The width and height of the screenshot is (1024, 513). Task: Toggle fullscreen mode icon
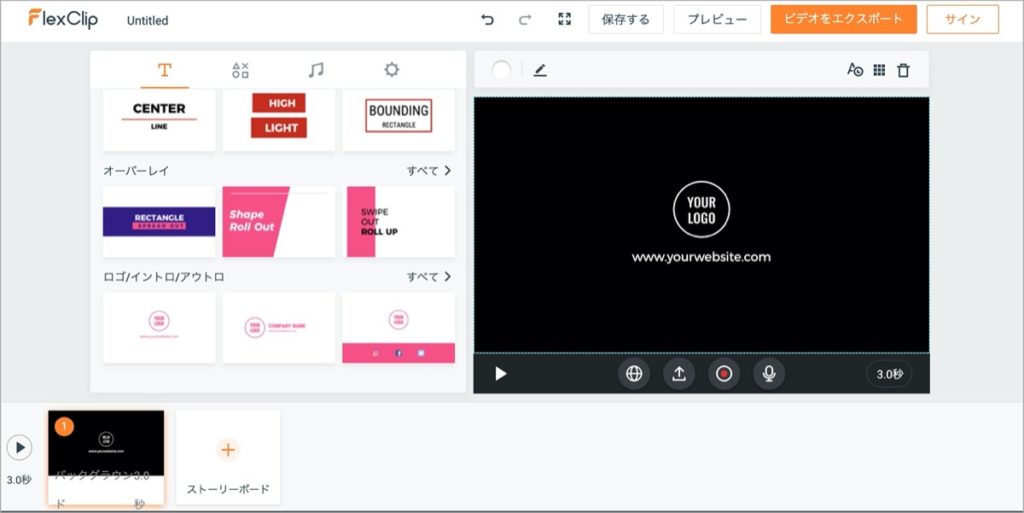click(565, 19)
